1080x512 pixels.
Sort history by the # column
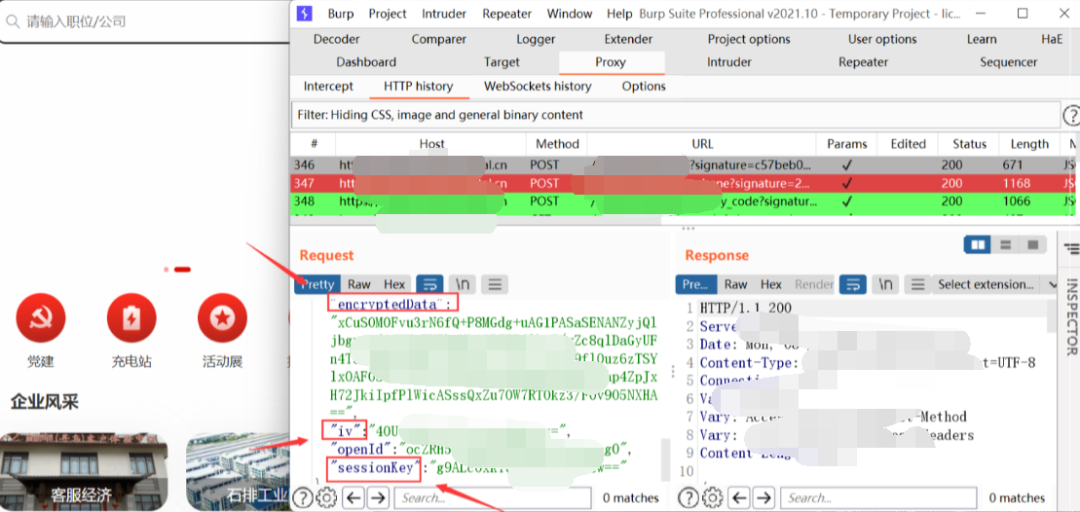tap(313, 144)
